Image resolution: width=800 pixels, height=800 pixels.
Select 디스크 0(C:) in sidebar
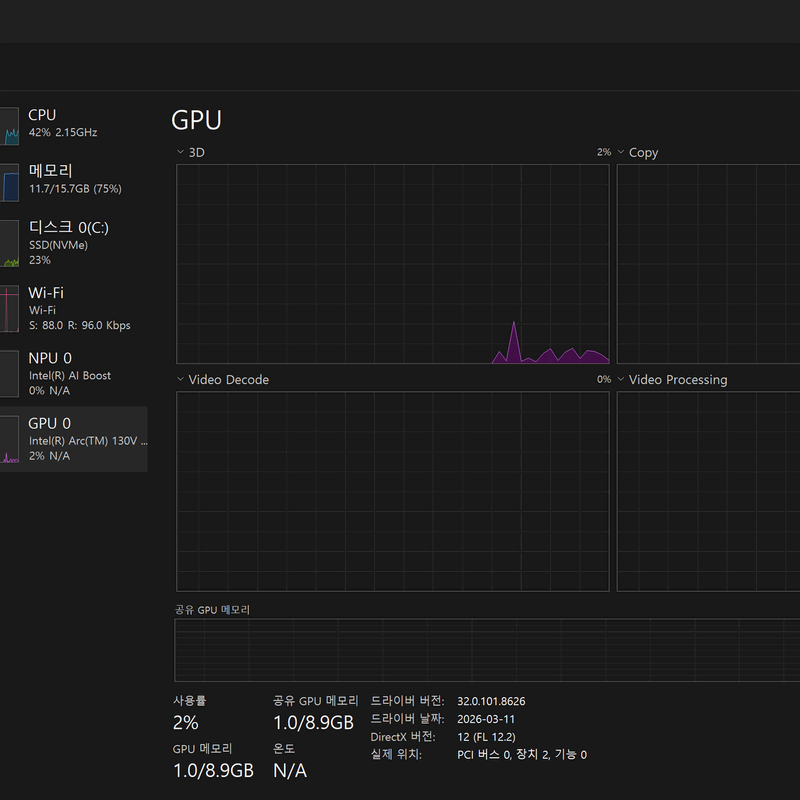pyautogui.click(x=73, y=243)
